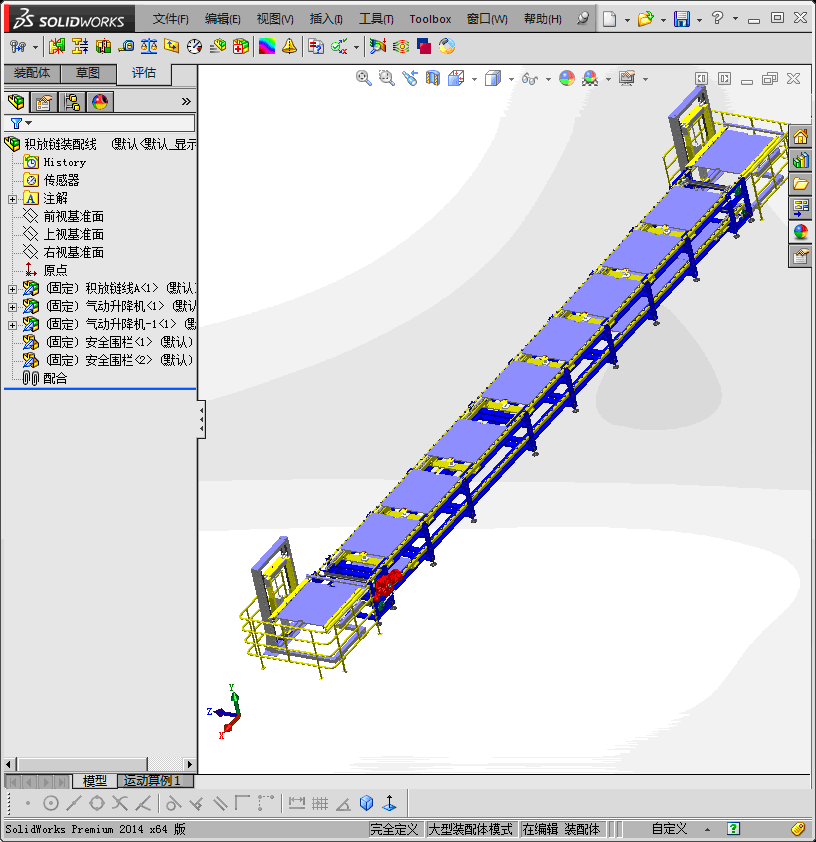Expand more manager tabs chevron
816x842 pixels.
[186, 101]
